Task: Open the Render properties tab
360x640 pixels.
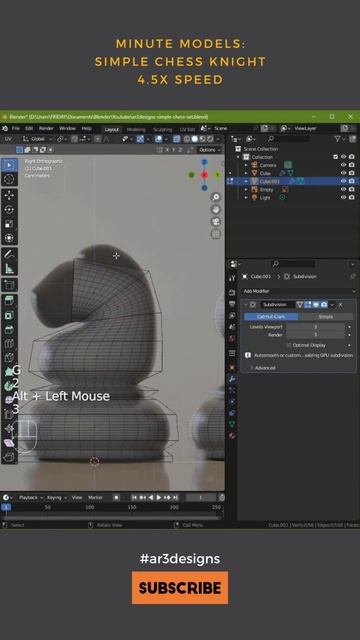Action: 232,293
